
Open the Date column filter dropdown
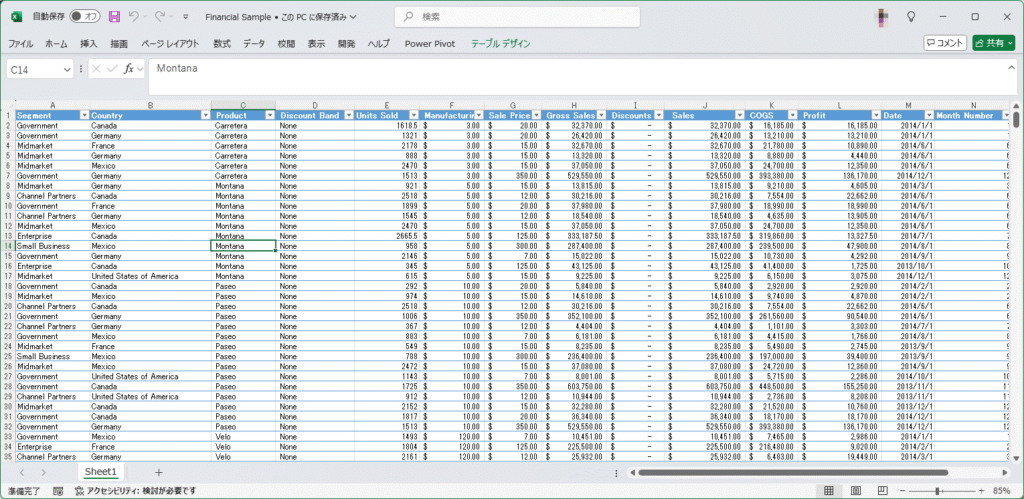pos(929,115)
